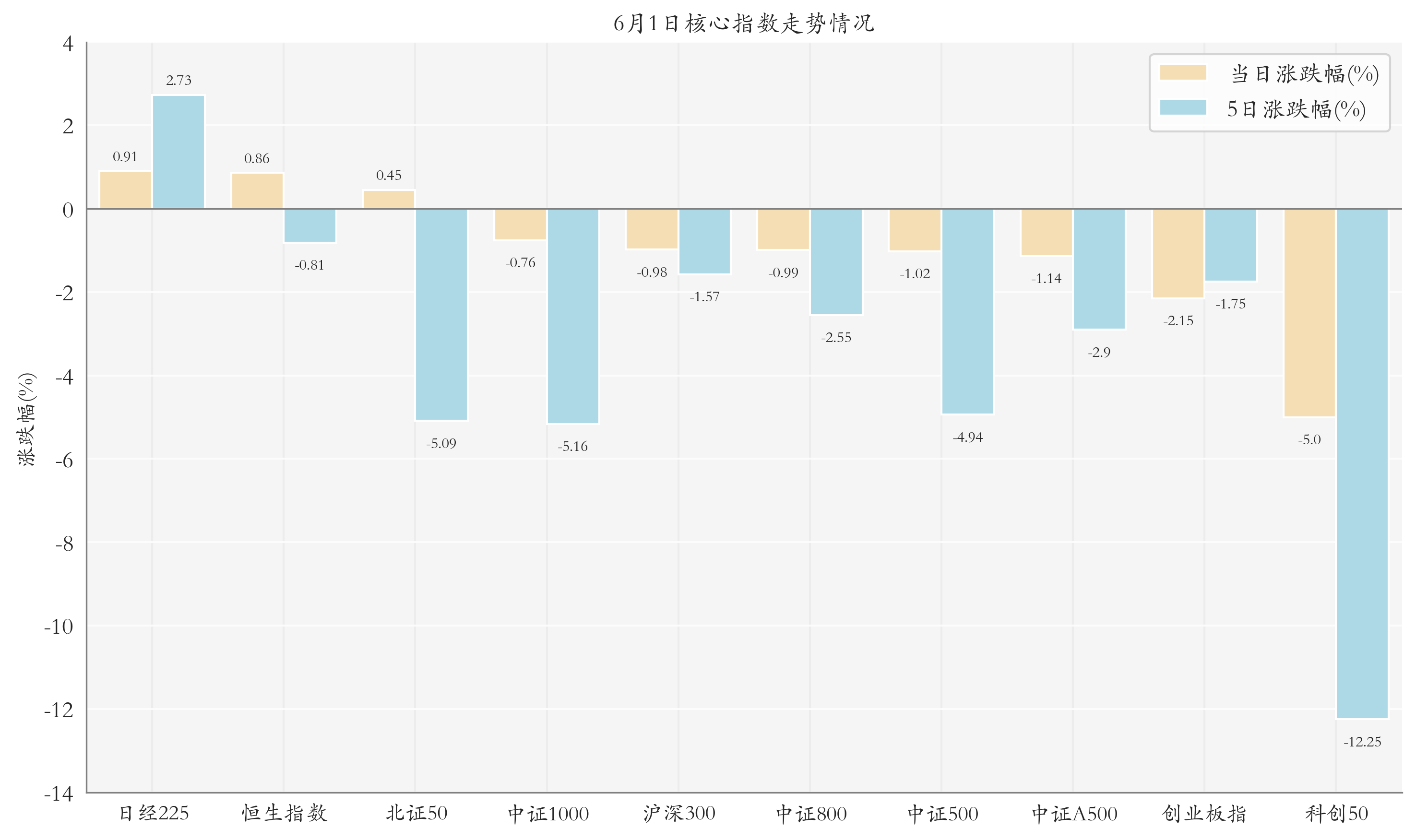Click the y-axis tick label 4

[x=68, y=44]
